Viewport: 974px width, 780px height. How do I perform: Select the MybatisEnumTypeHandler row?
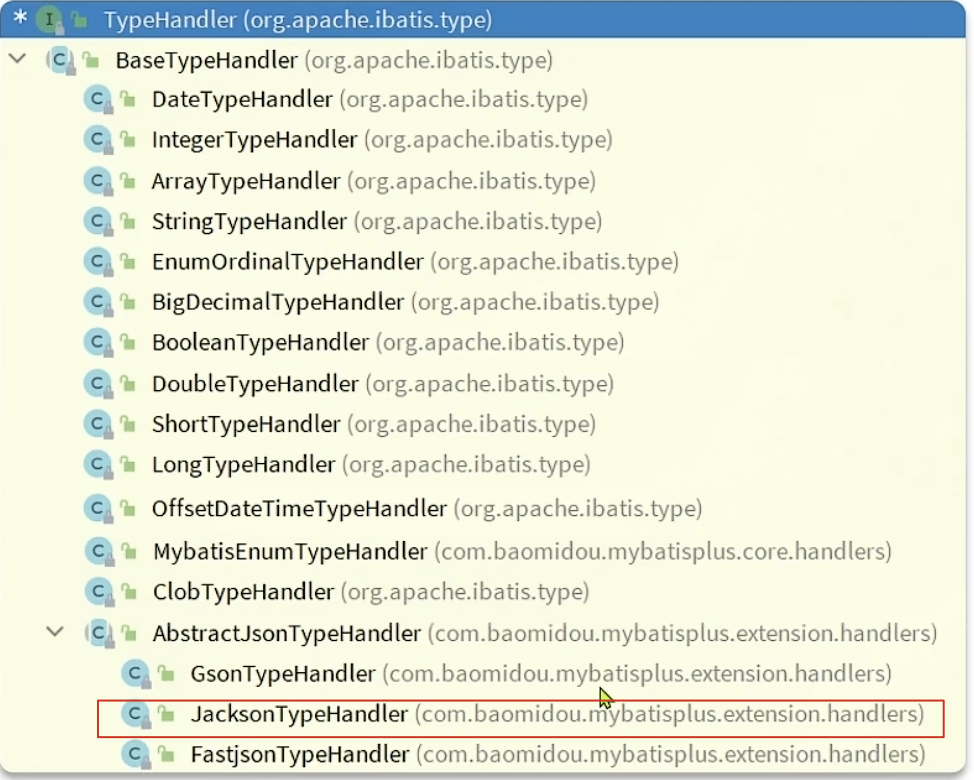pyautogui.click(x=483, y=551)
